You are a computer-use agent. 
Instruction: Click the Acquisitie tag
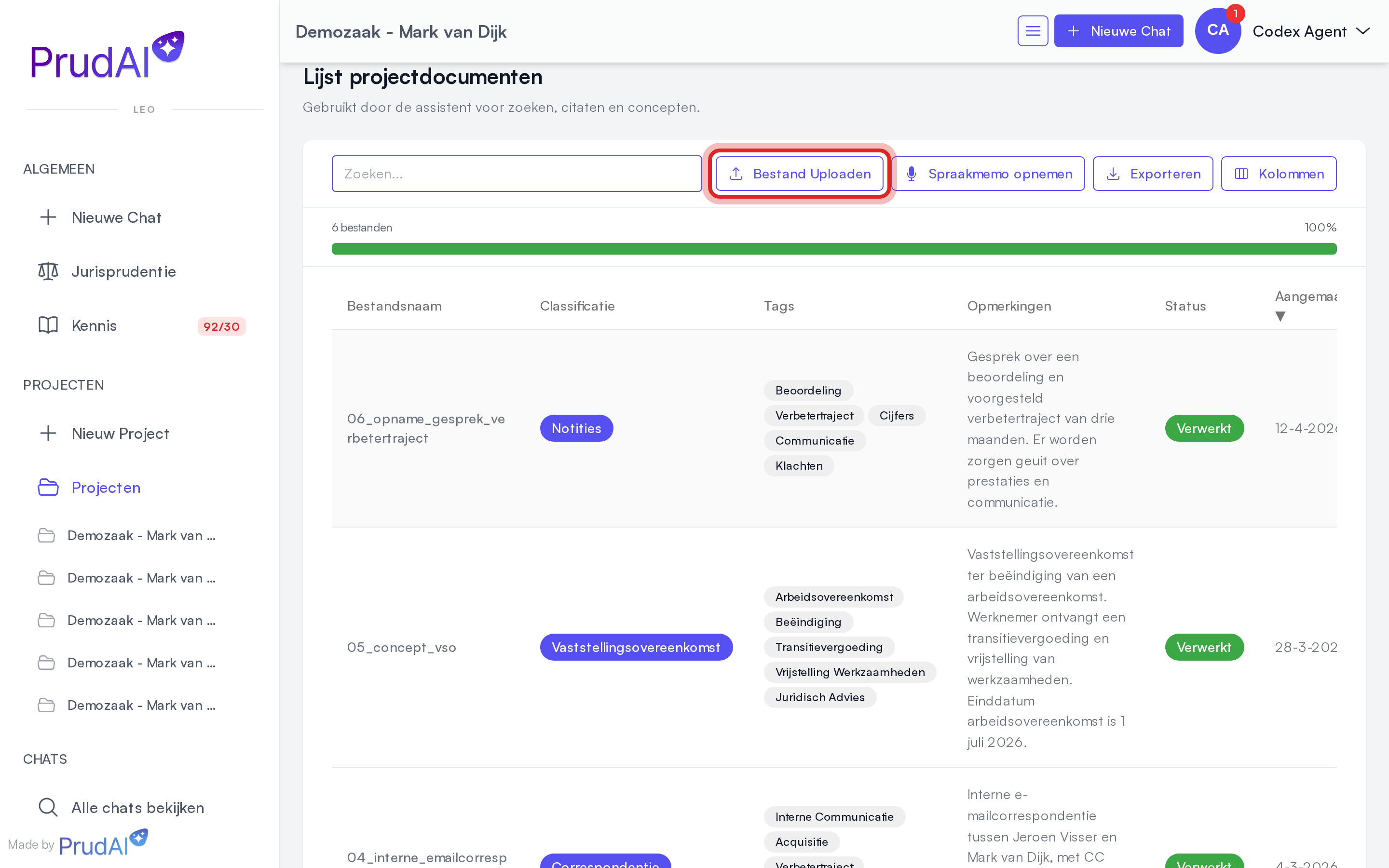(x=801, y=841)
